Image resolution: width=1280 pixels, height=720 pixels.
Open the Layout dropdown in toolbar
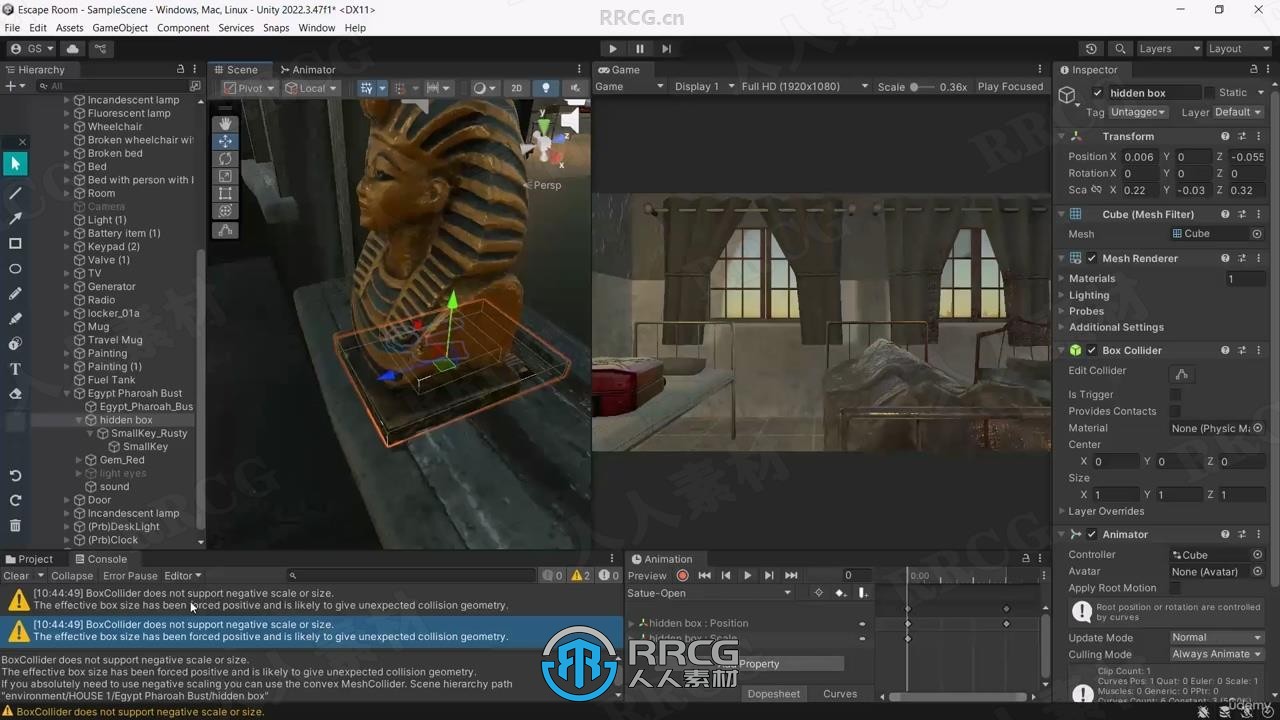(1238, 48)
